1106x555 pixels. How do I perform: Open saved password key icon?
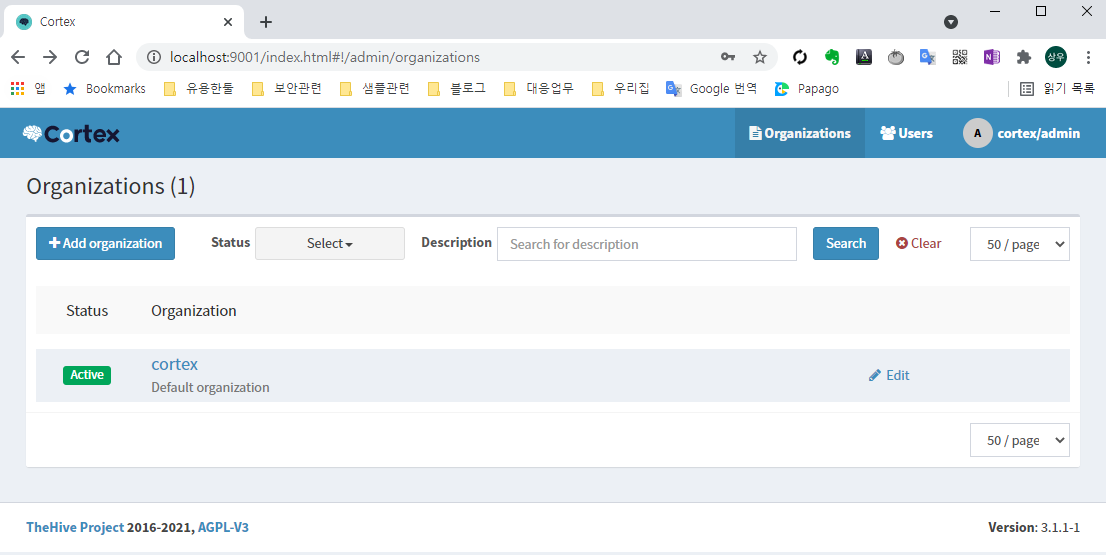pyautogui.click(x=728, y=57)
